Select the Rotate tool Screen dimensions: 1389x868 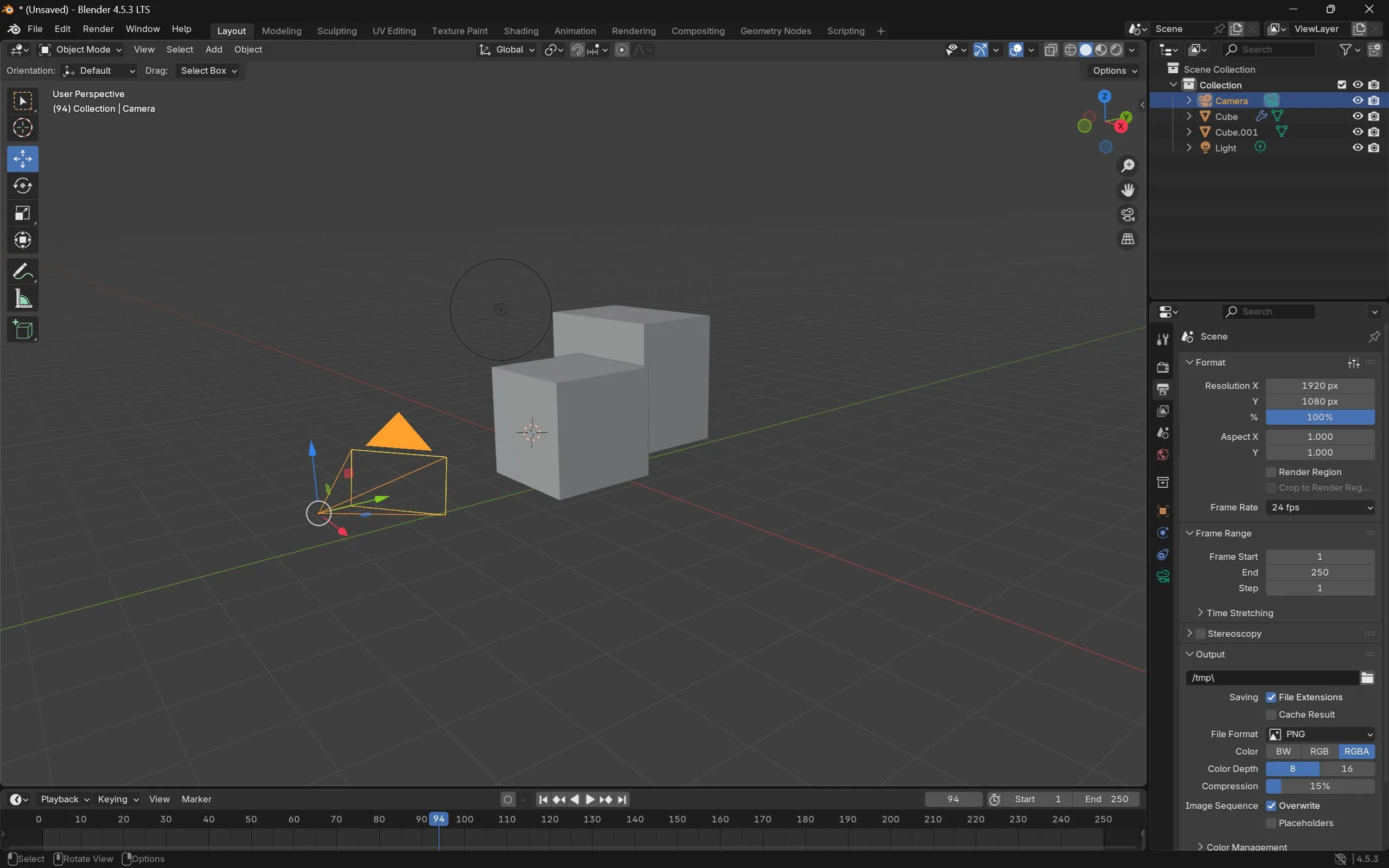point(22,186)
